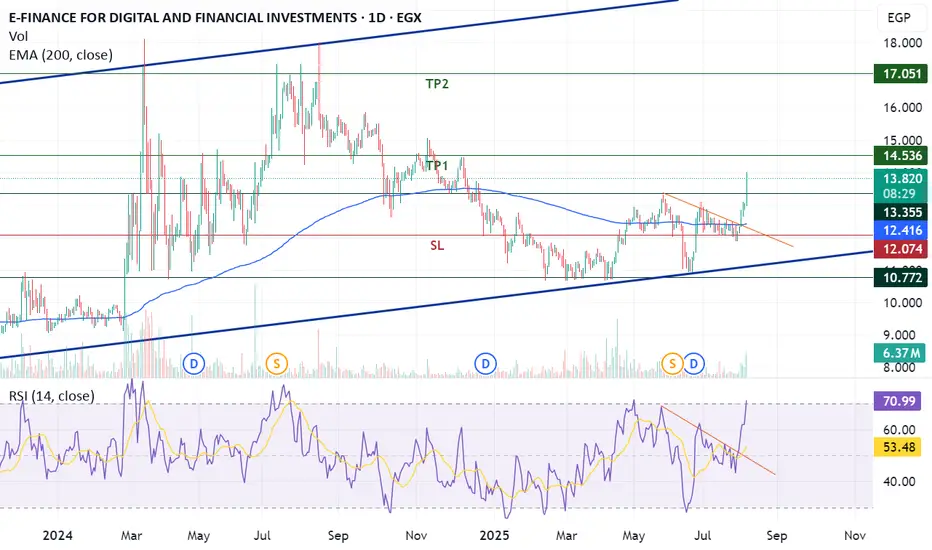Click the TP2 text label
Screen dimensions: 932x550
tap(437, 84)
